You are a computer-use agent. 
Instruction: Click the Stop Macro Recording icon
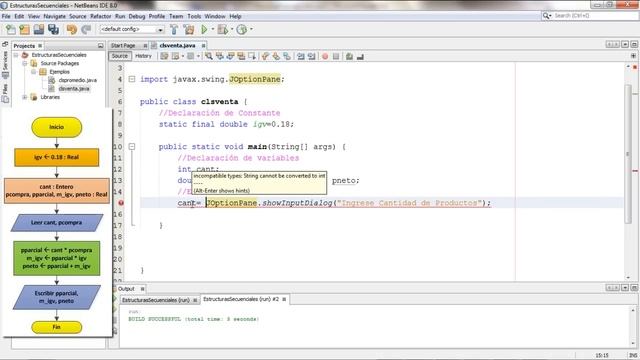click(x=336, y=56)
